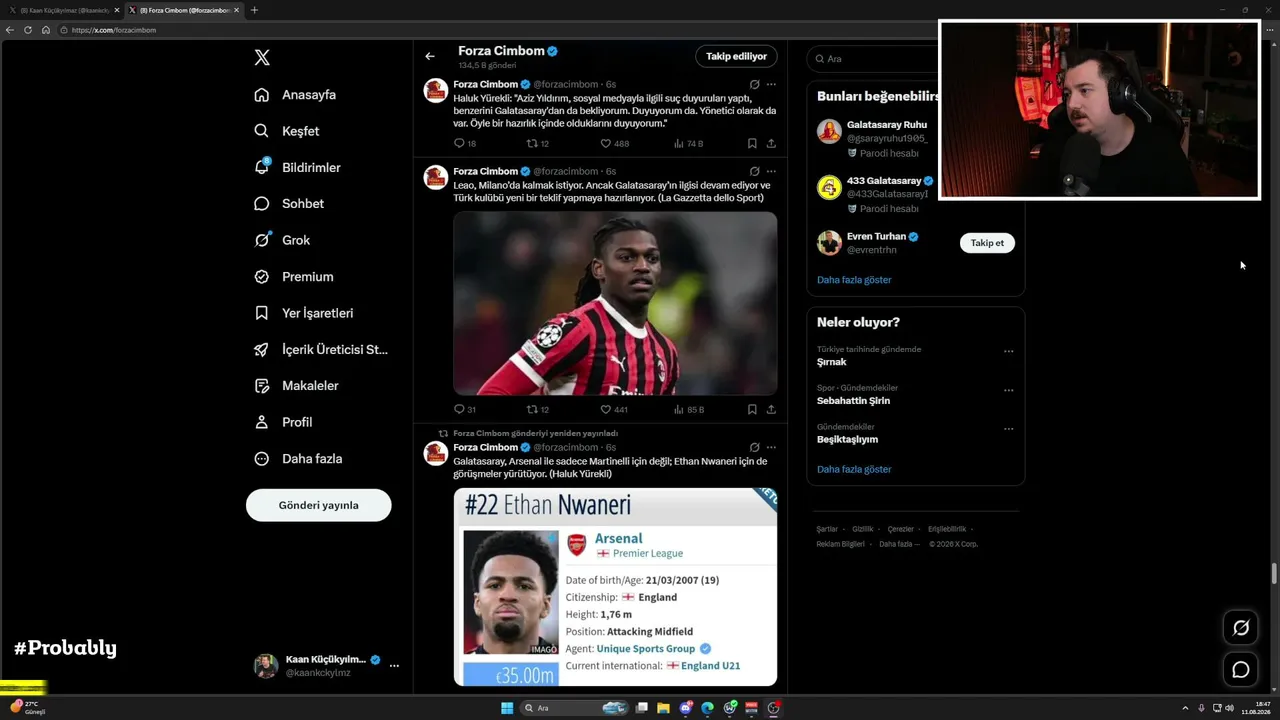Click the Takip ediliyor button
Image resolution: width=1280 pixels, height=720 pixels.
click(x=736, y=56)
